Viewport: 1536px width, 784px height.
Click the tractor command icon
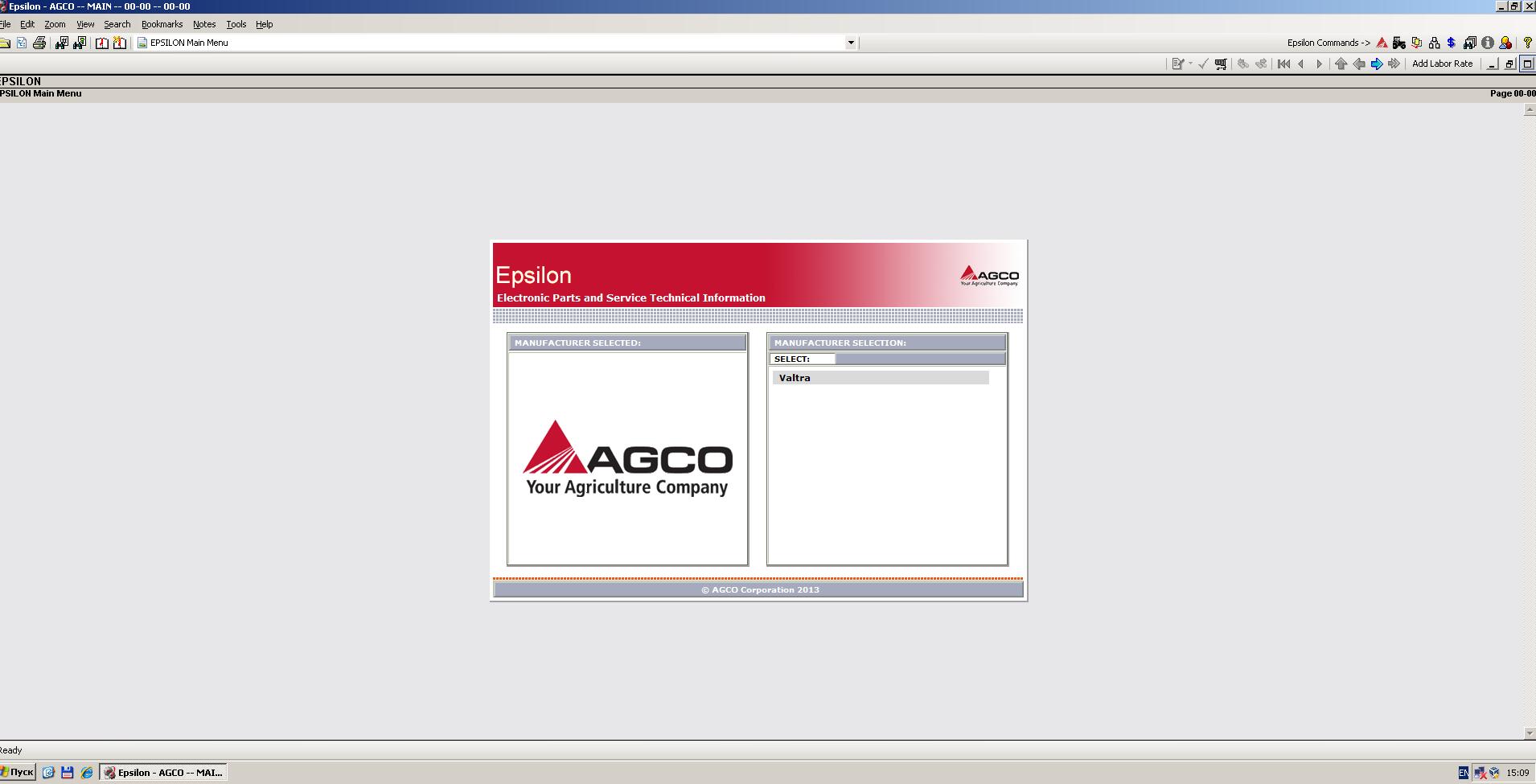tap(1399, 43)
